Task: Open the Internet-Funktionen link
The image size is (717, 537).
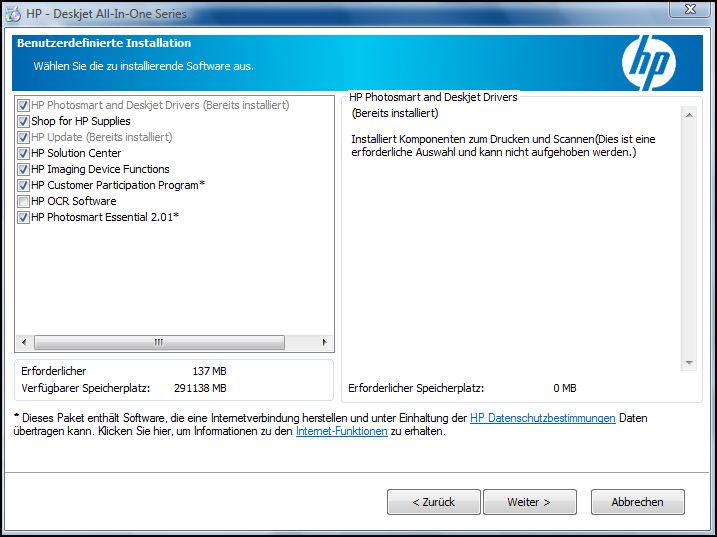Action: pyautogui.click(x=342, y=431)
